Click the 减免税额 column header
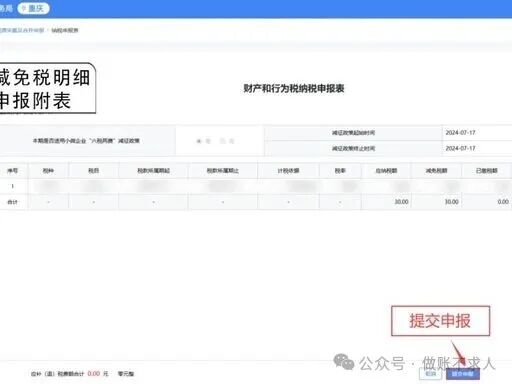The image size is (512, 384). [x=436, y=171]
